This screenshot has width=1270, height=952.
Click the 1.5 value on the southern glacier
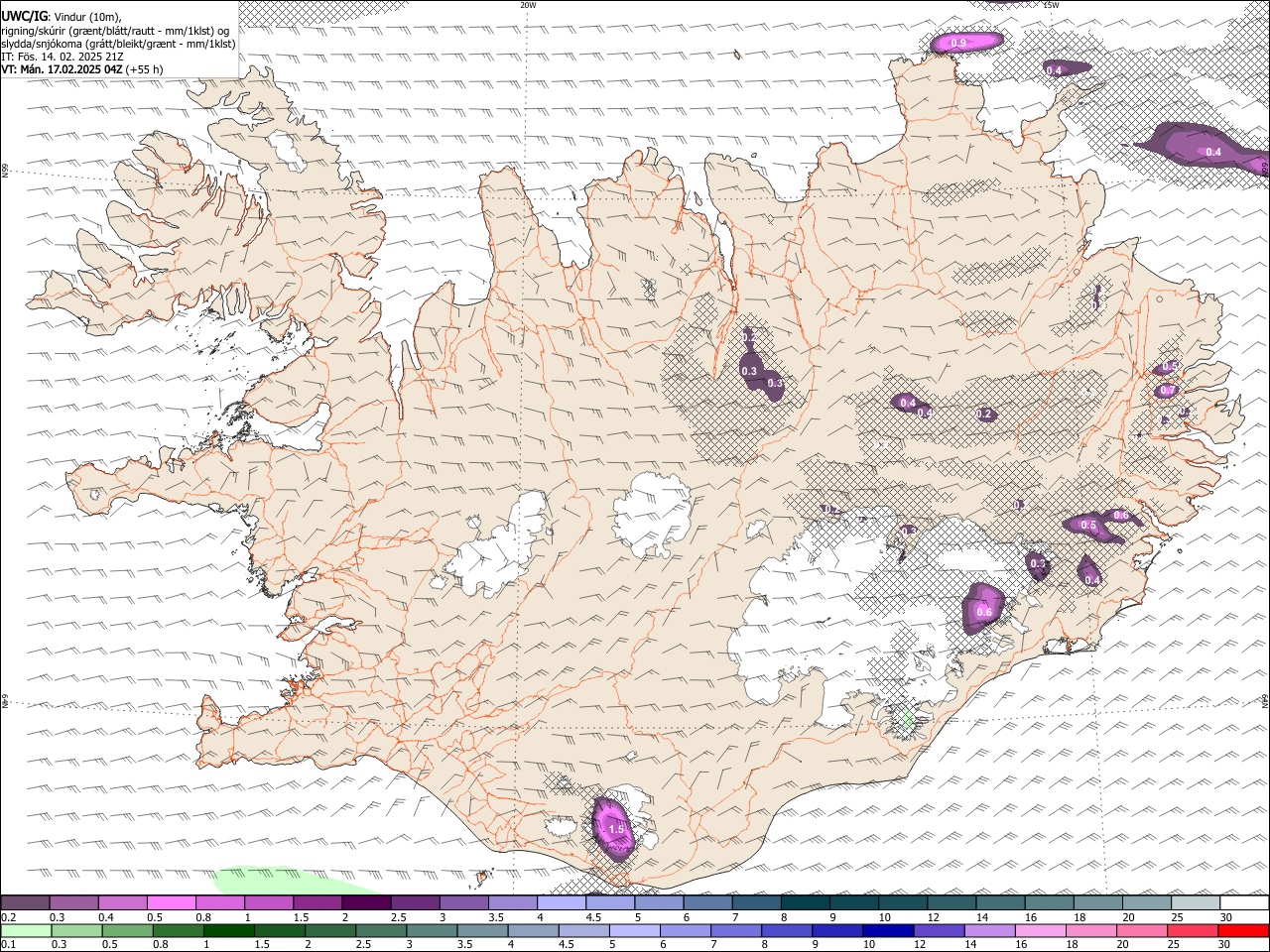pos(615,829)
